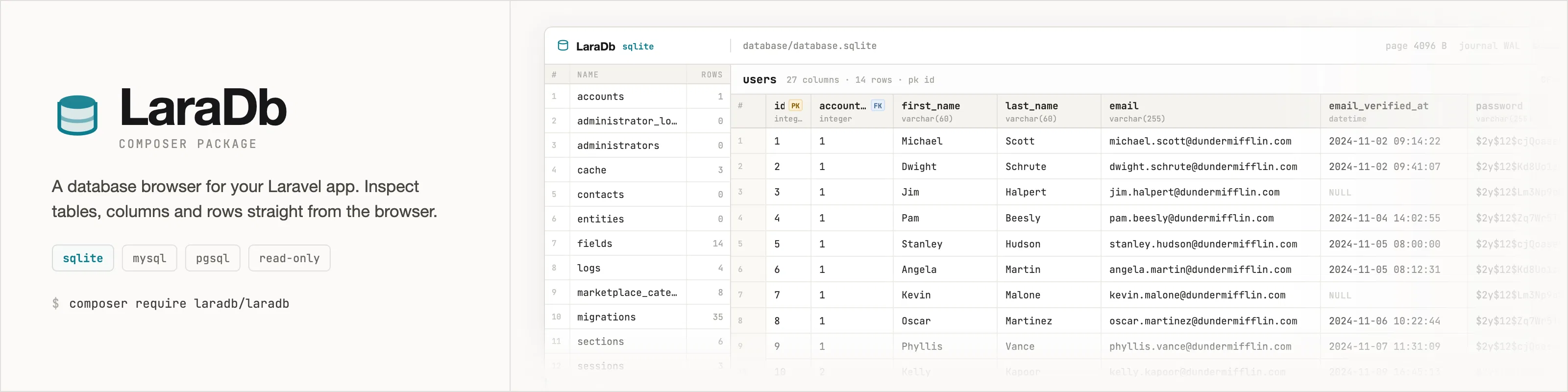
Task: Open the accounts table
Action: [x=637, y=96]
